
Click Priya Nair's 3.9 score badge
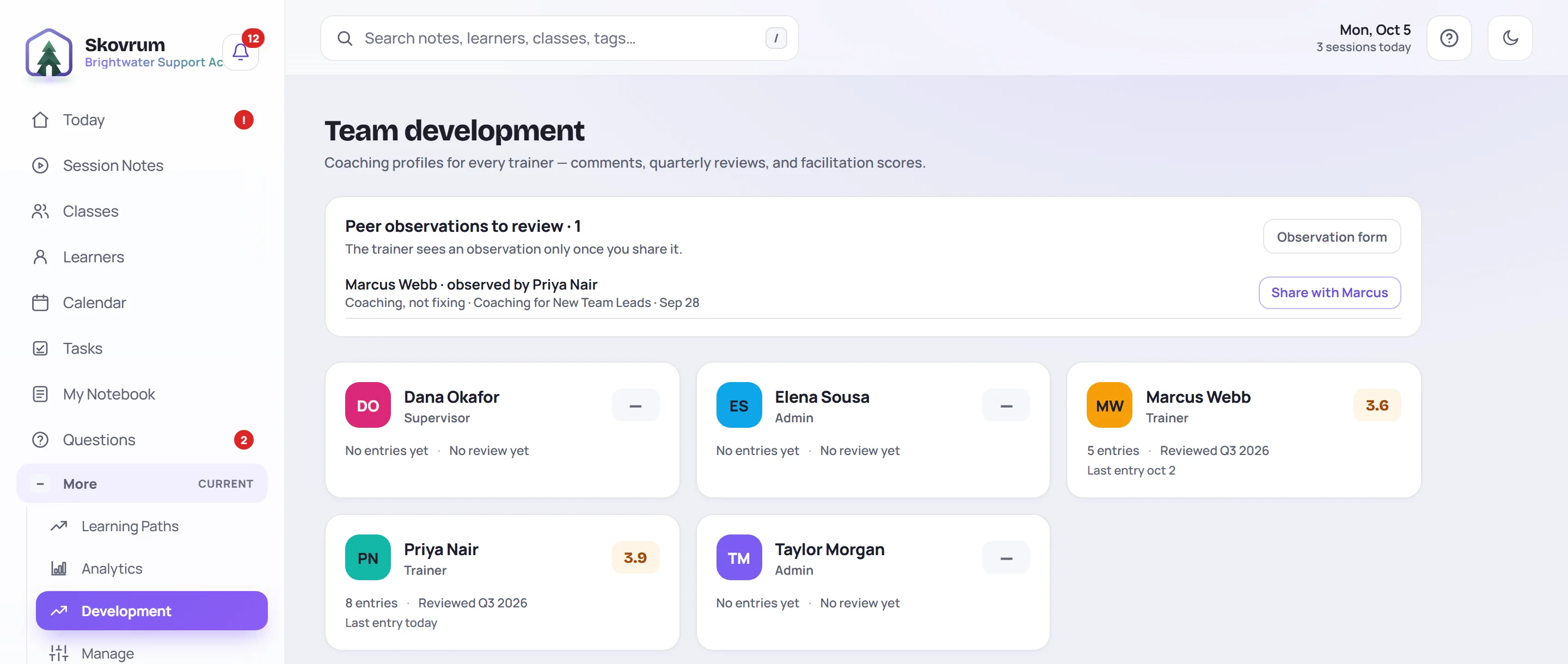(635, 557)
